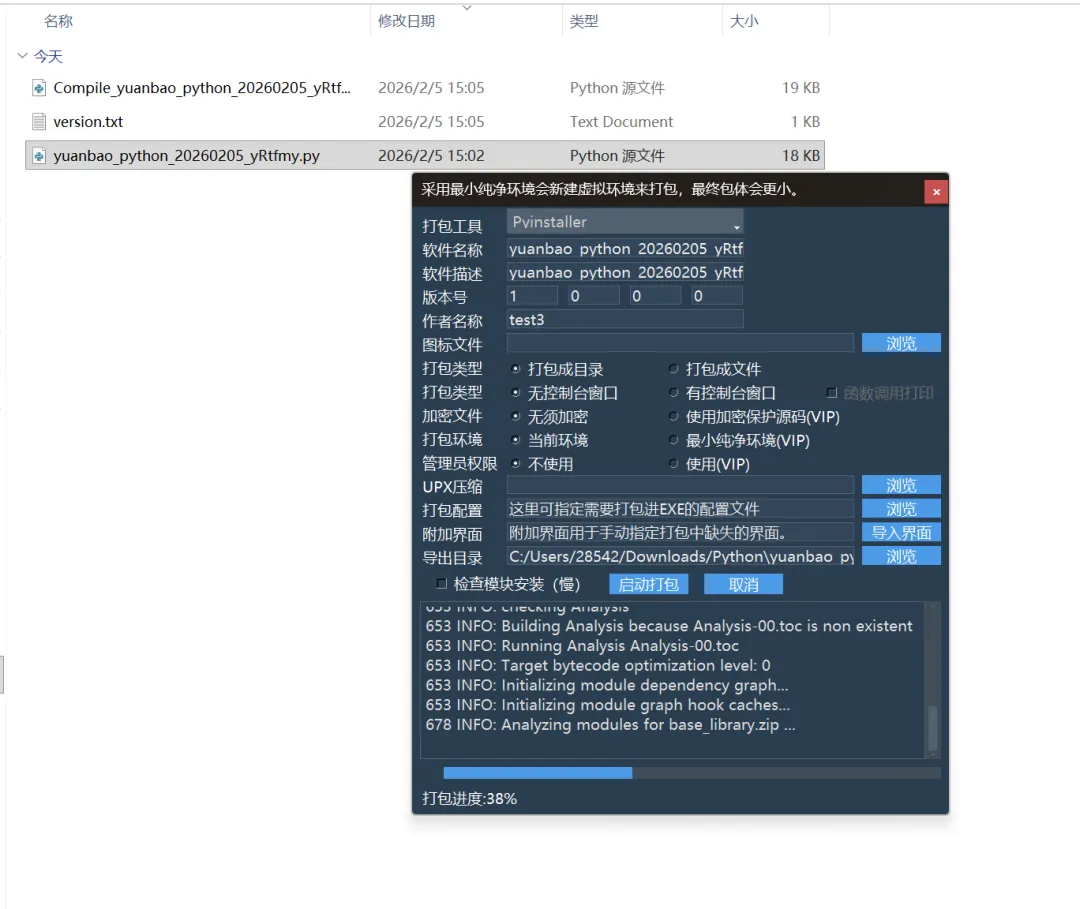Screen dimensions: 1080x909
Task: Click the Python file icon of Compile_yuanbao_python
Action: click(39, 88)
